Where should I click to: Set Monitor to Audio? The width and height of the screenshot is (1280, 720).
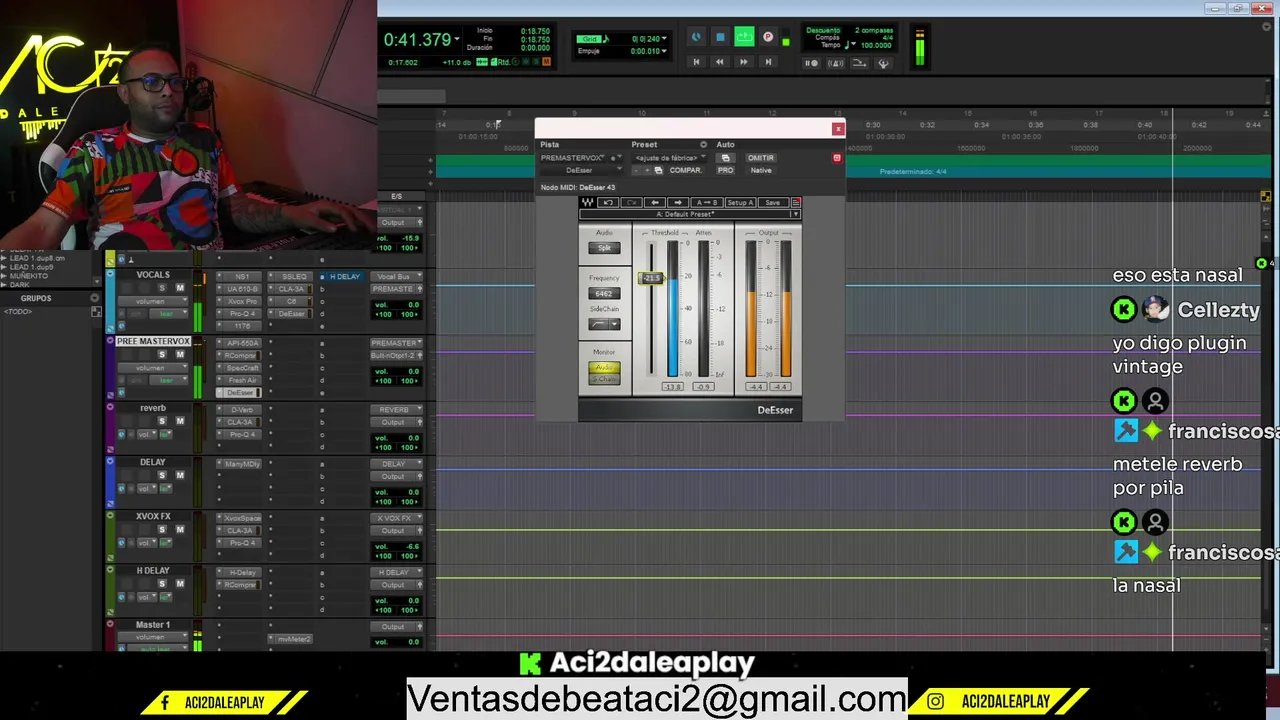pyautogui.click(x=604, y=367)
